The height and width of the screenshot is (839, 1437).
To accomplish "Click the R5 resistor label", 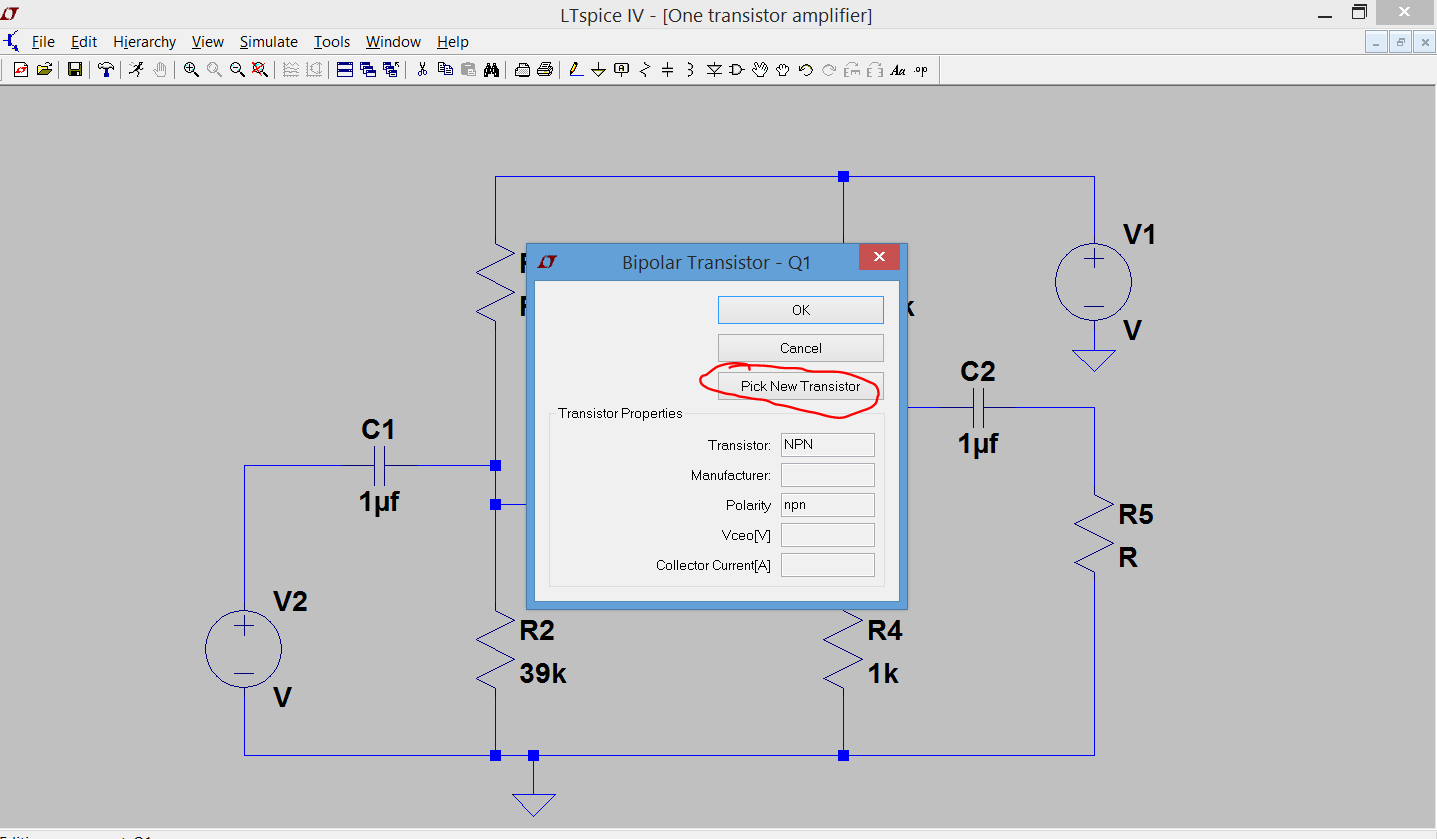I will point(1136,514).
